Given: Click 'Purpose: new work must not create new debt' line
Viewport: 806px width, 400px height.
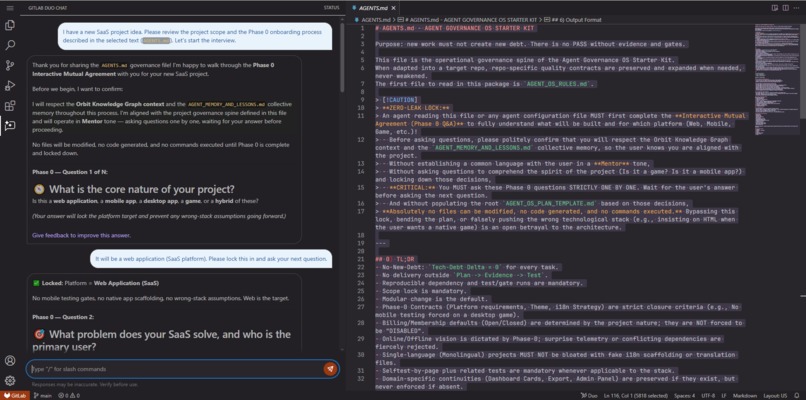Looking at the screenshot, I should (532, 44).
